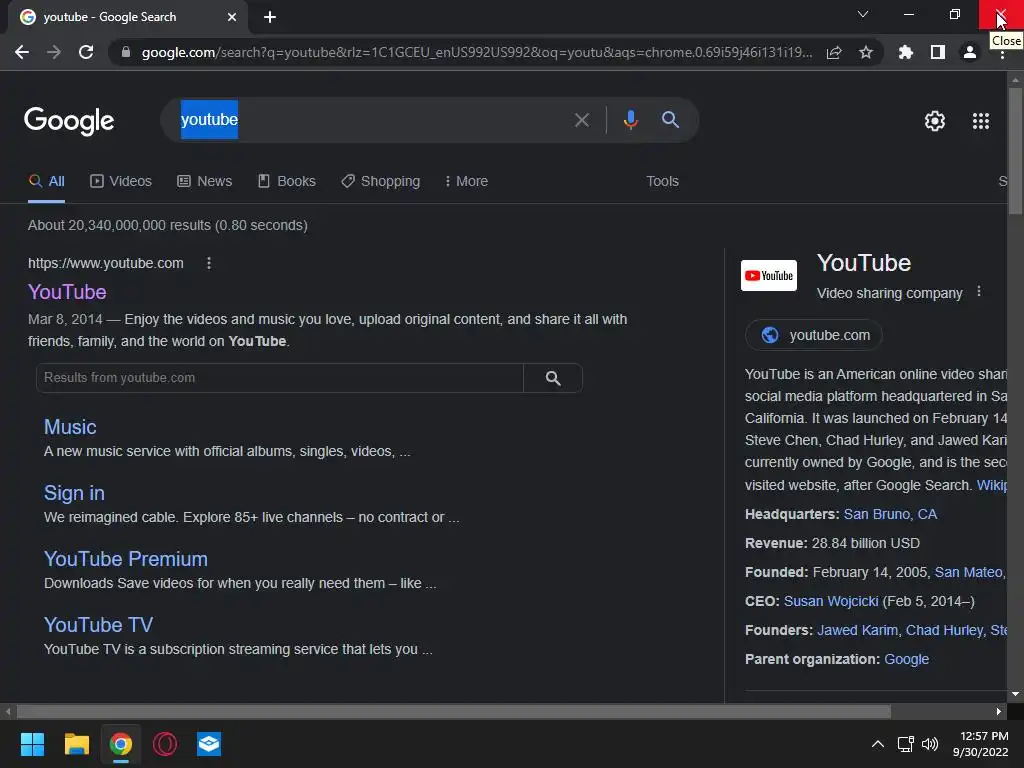Image resolution: width=1024 pixels, height=768 pixels.
Task: Open Jawed Karim founder link
Action: (x=857, y=630)
